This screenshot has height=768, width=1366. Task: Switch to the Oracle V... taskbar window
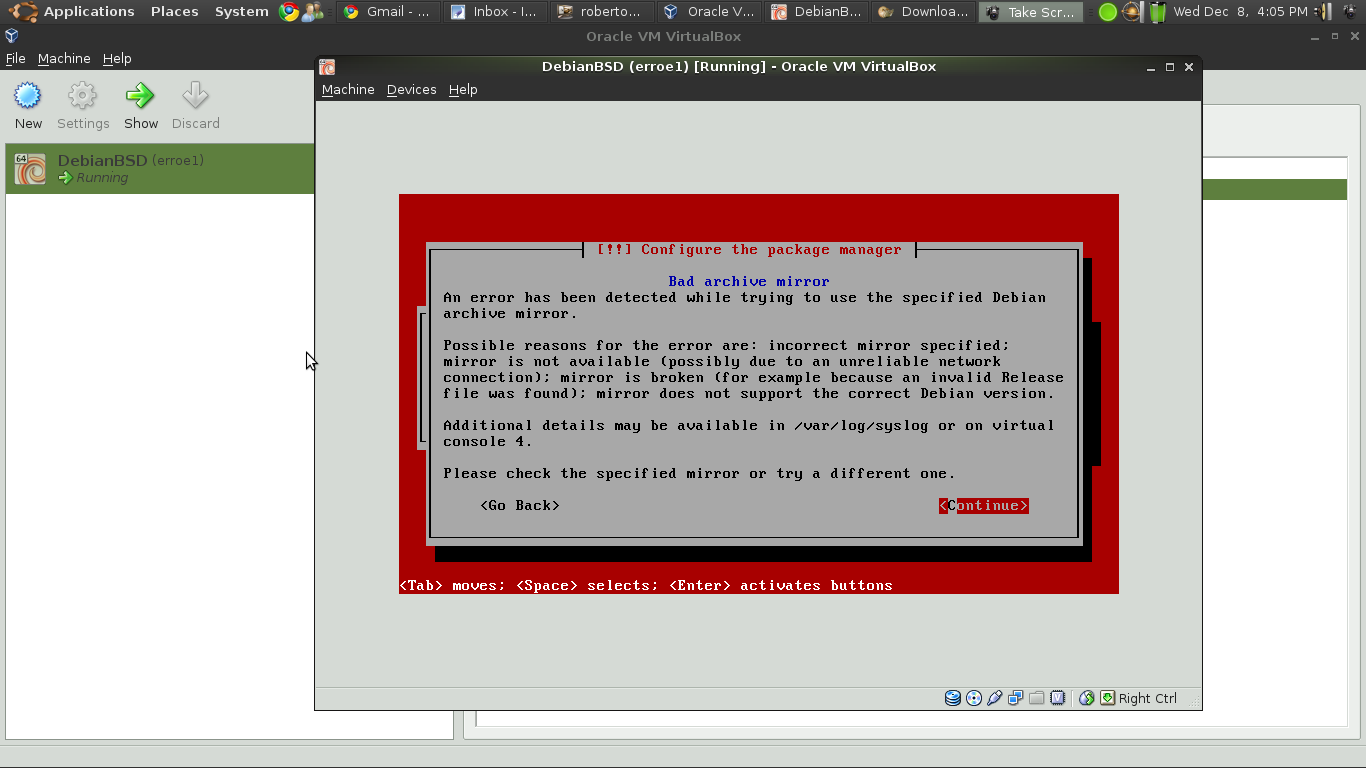click(x=709, y=12)
